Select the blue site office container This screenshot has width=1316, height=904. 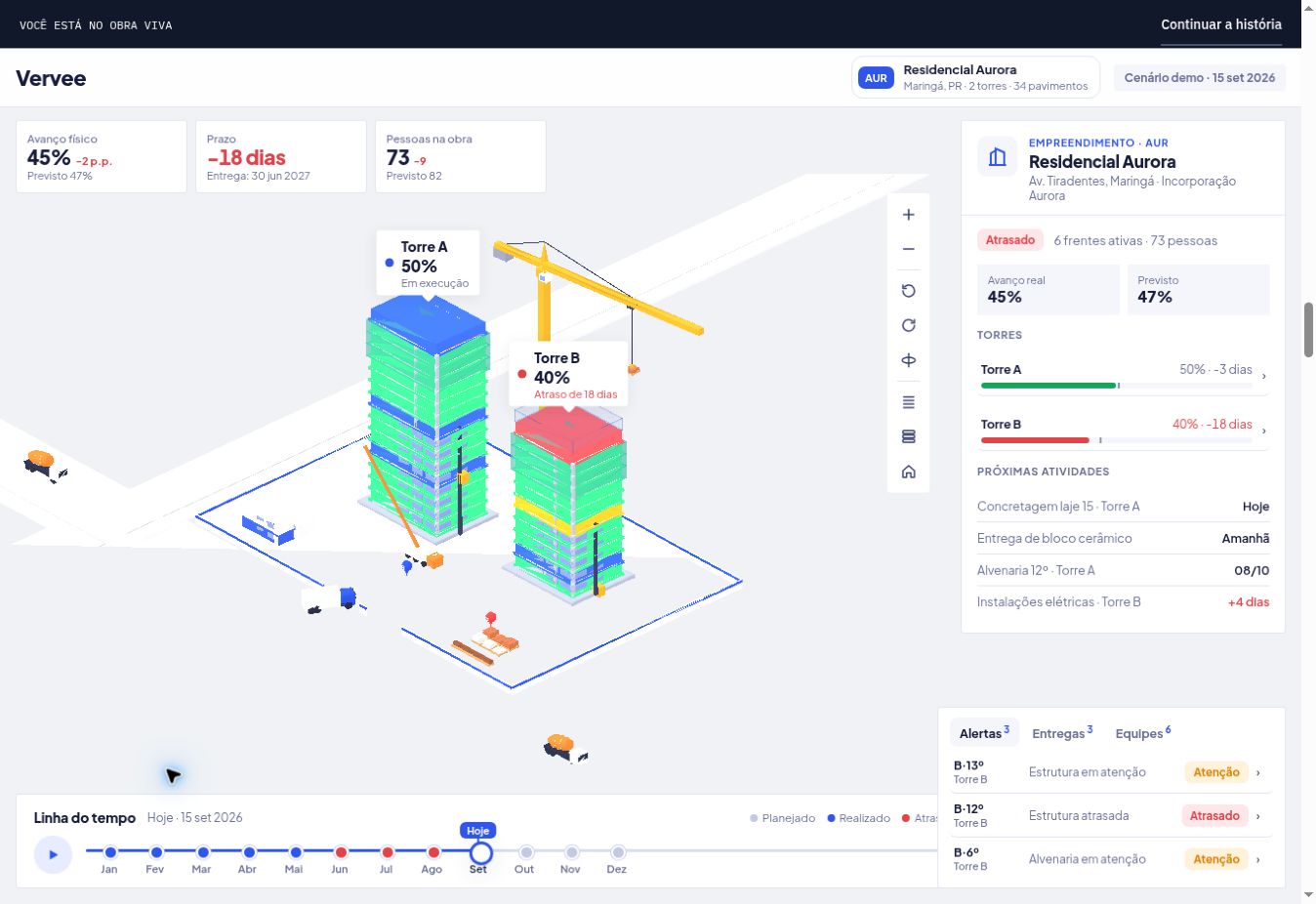pyautogui.click(x=268, y=528)
